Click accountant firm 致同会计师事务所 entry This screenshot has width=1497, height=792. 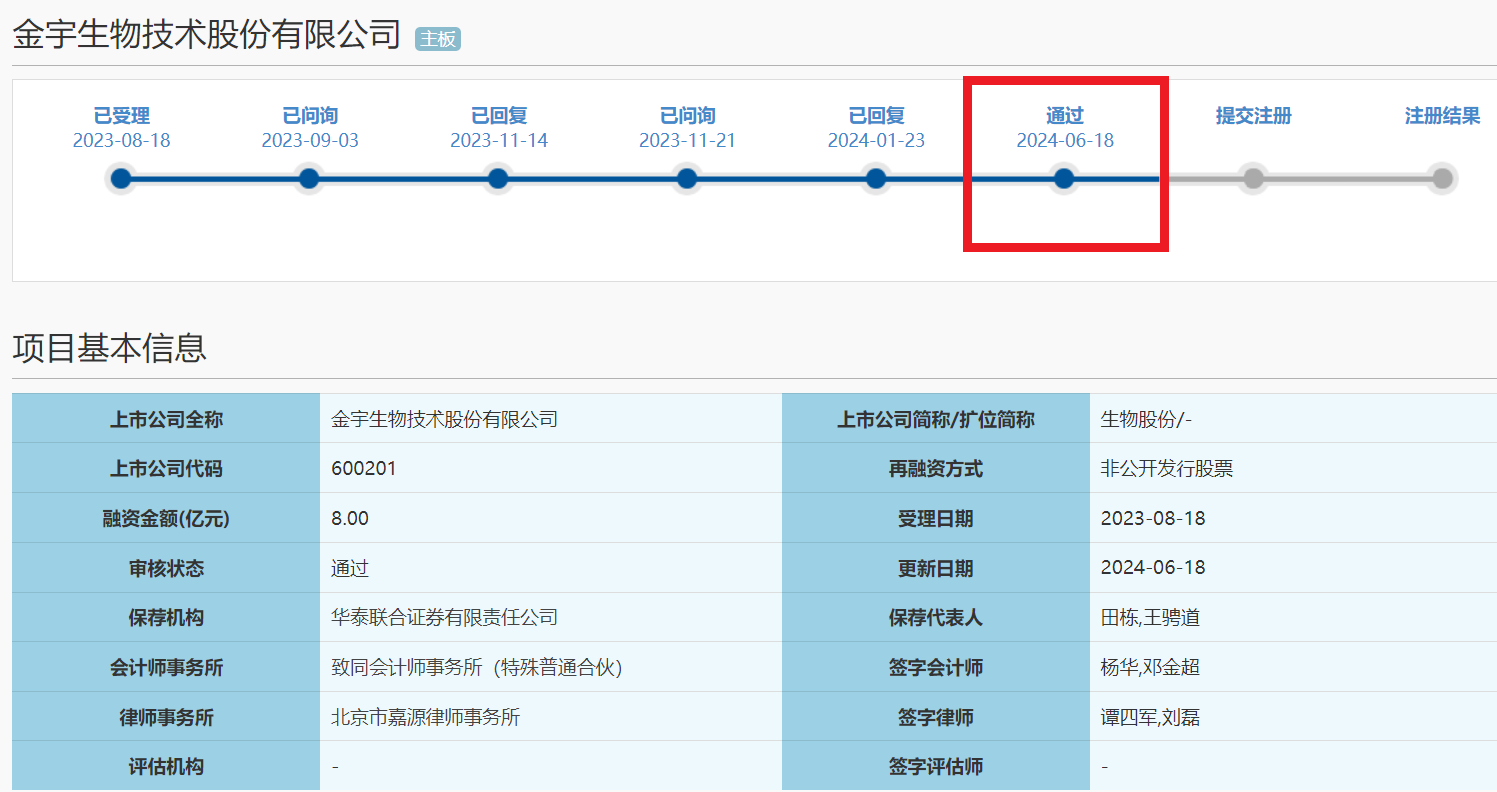pyautogui.click(x=477, y=667)
